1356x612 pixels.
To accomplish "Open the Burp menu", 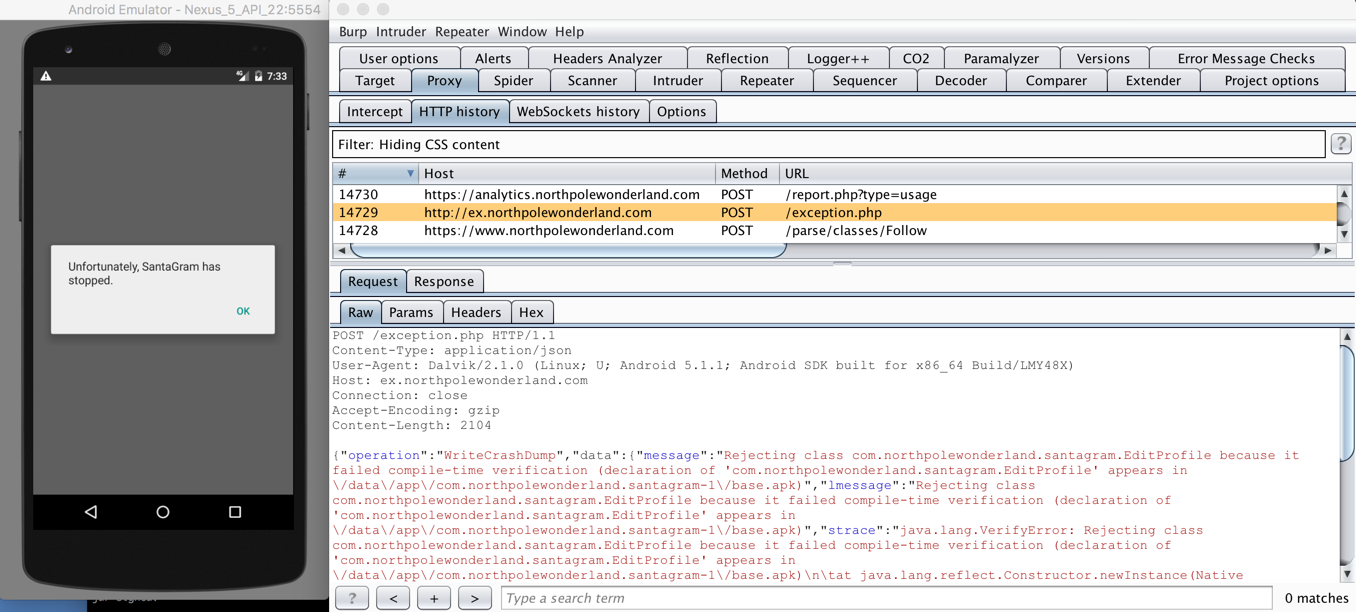I will tap(353, 32).
